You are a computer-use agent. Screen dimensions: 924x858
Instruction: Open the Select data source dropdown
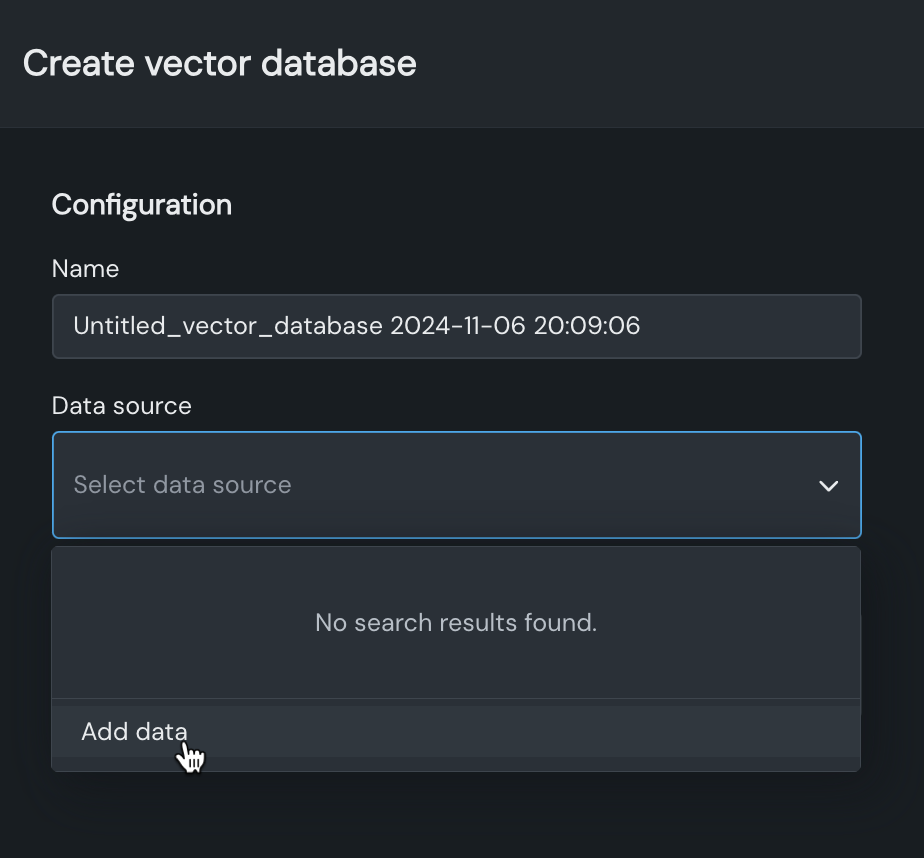[456, 485]
